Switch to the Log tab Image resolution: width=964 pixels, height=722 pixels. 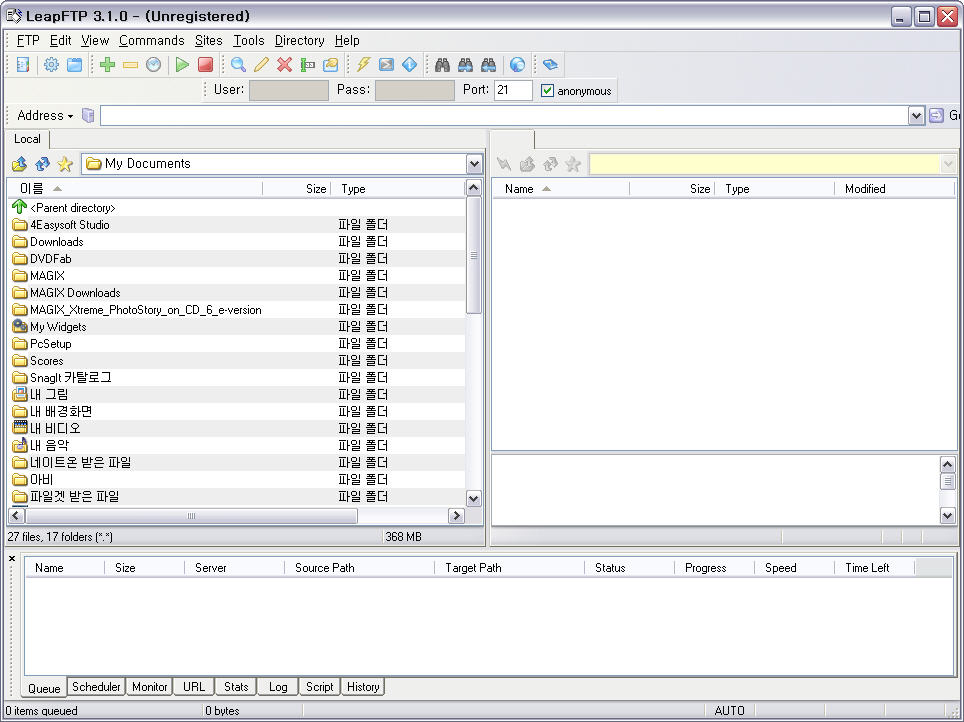pos(278,686)
